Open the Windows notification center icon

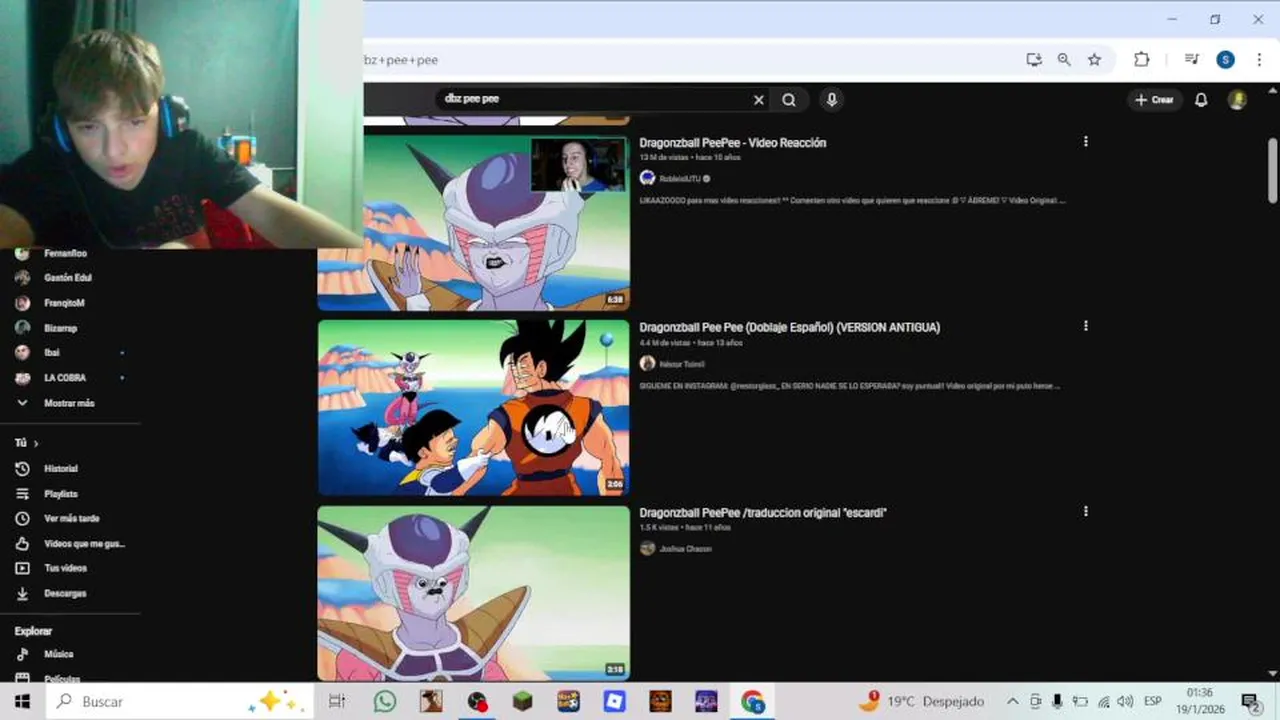[x=1250, y=702]
